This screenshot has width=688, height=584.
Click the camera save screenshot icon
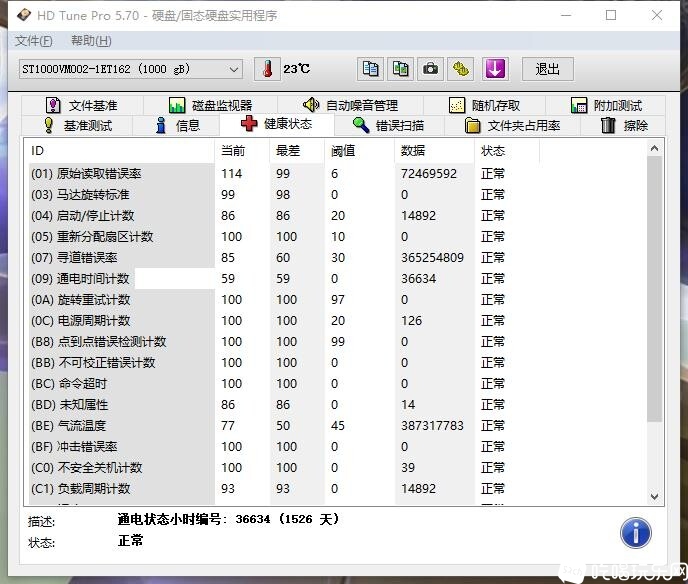click(x=430, y=69)
